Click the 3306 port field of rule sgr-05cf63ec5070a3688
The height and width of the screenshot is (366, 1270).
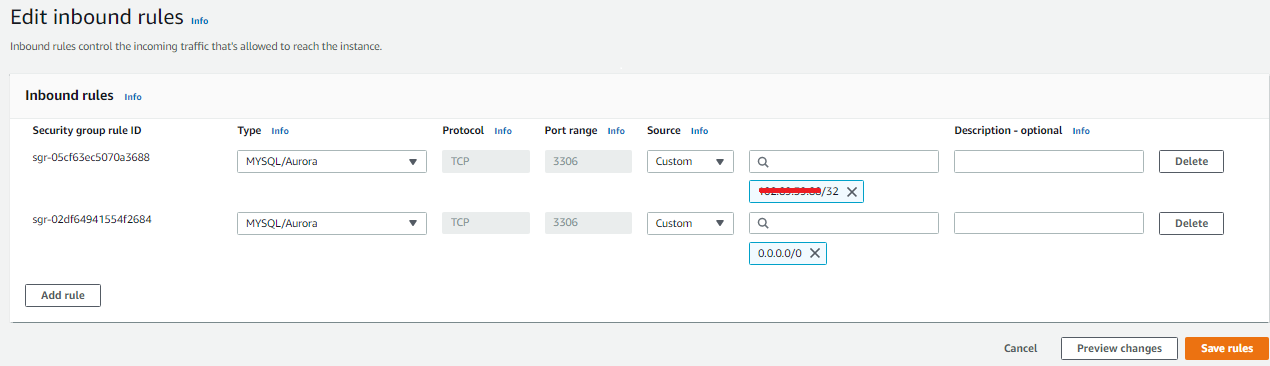pyautogui.click(x=588, y=162)
